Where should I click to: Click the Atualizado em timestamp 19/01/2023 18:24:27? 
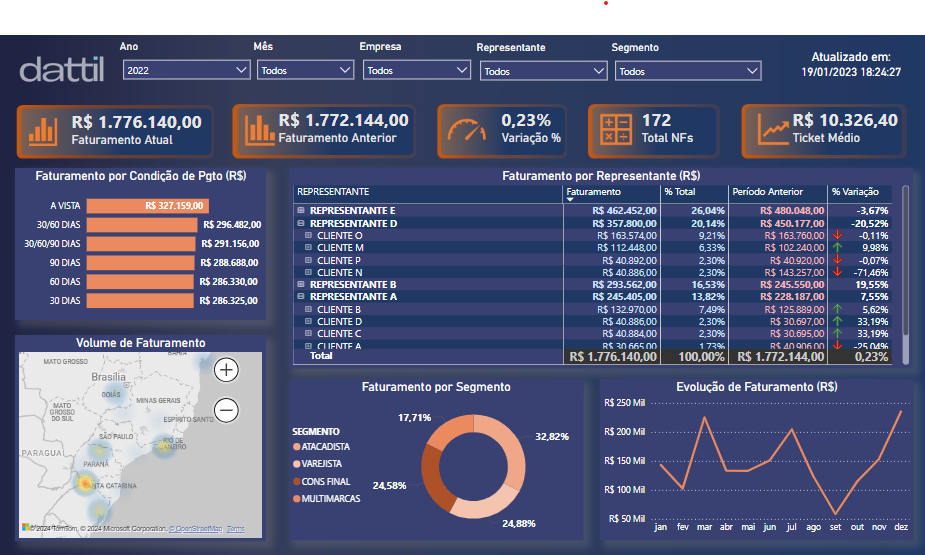(x=851, y=72)
